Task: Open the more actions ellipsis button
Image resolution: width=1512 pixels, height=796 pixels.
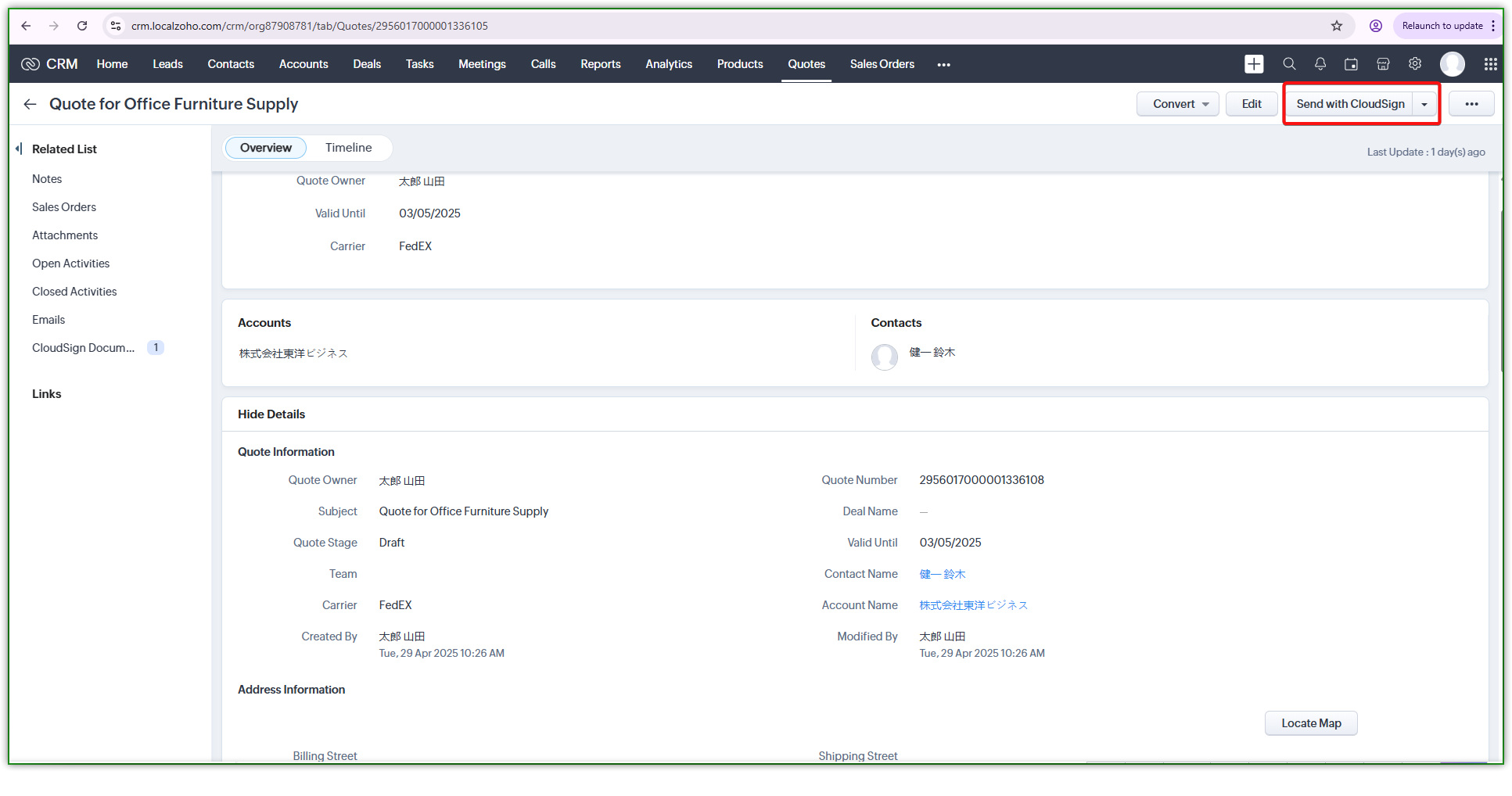Action: tap(1471, 104)
